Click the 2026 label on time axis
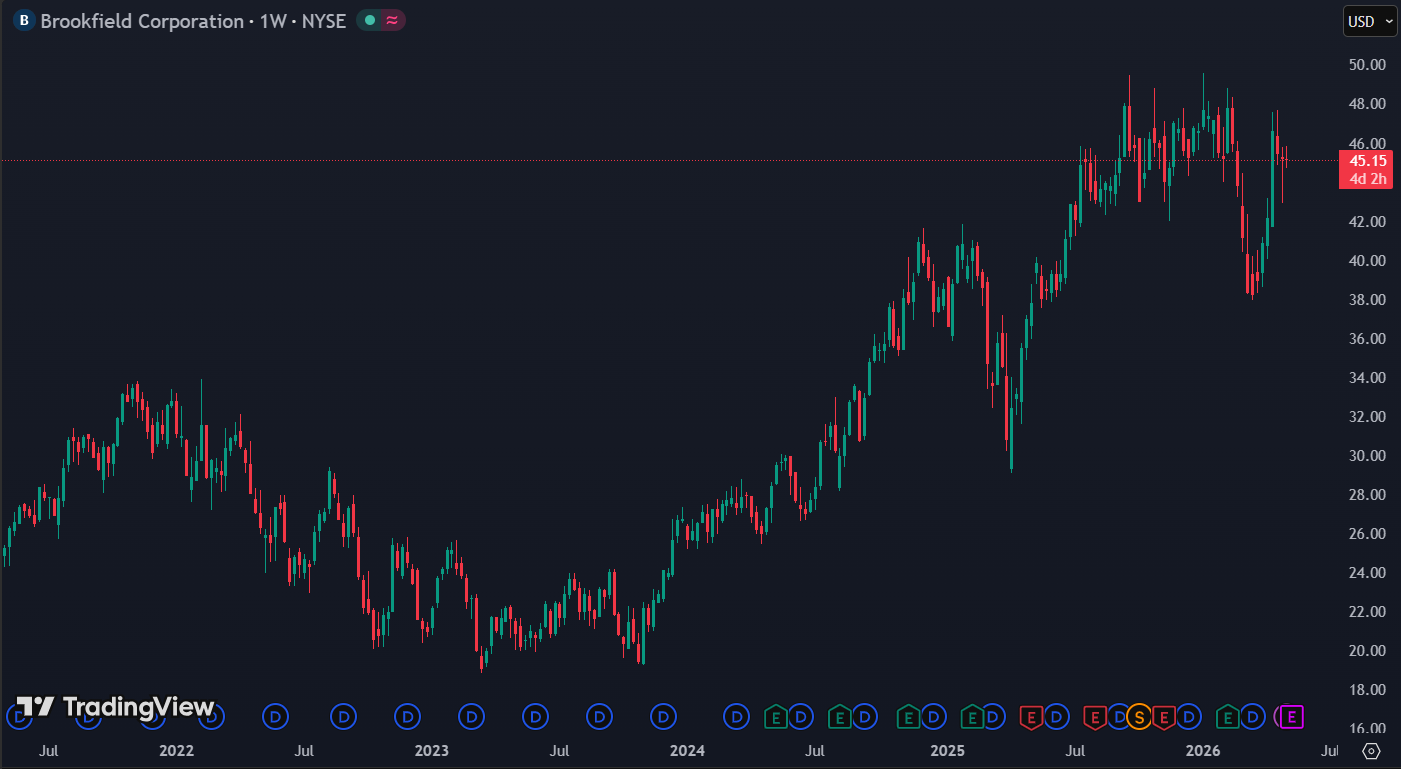 click(1202, 750)
